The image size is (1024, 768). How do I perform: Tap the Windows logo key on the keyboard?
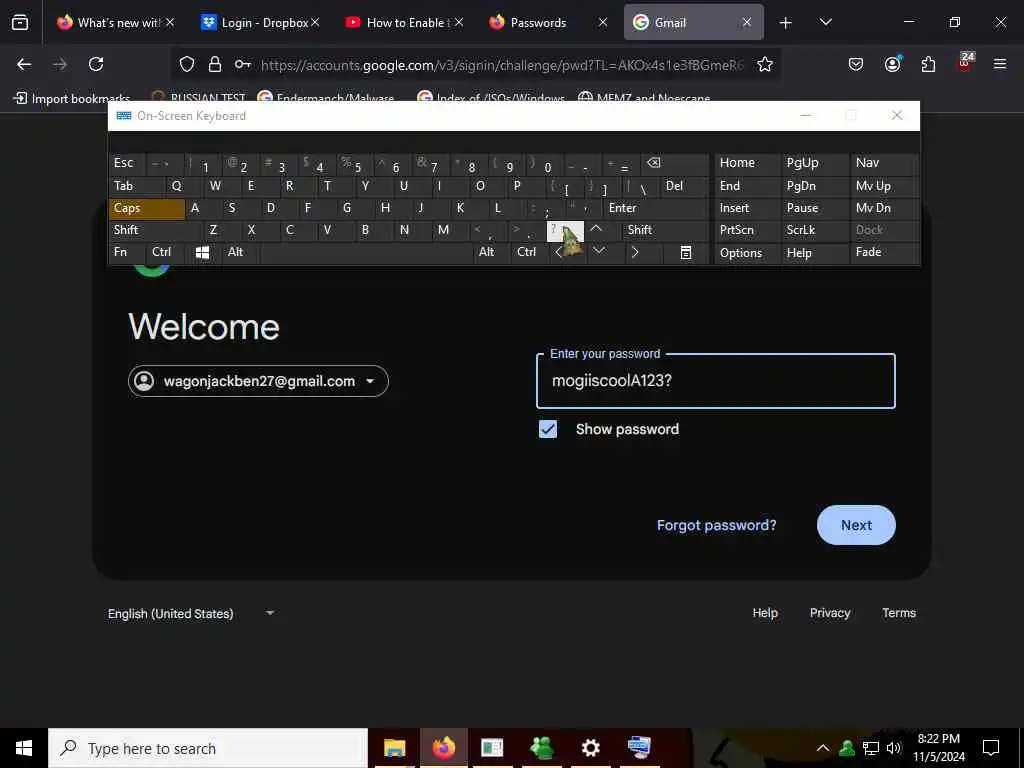point(202,253)
